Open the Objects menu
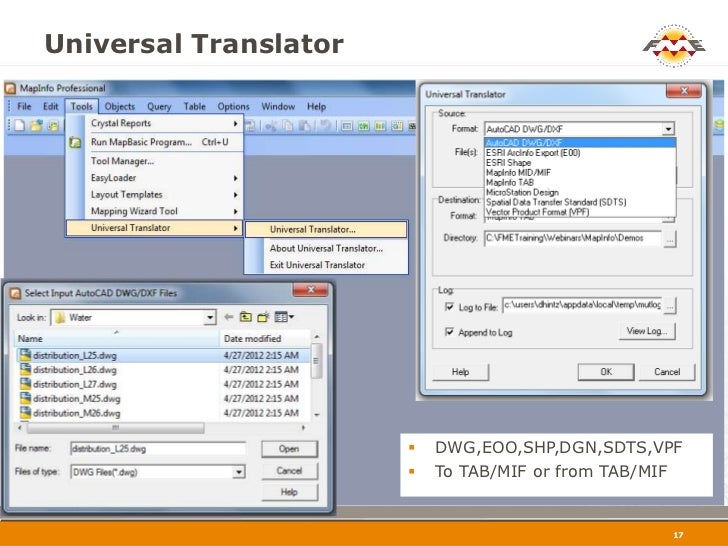728x546 pixels. (120, 106)
